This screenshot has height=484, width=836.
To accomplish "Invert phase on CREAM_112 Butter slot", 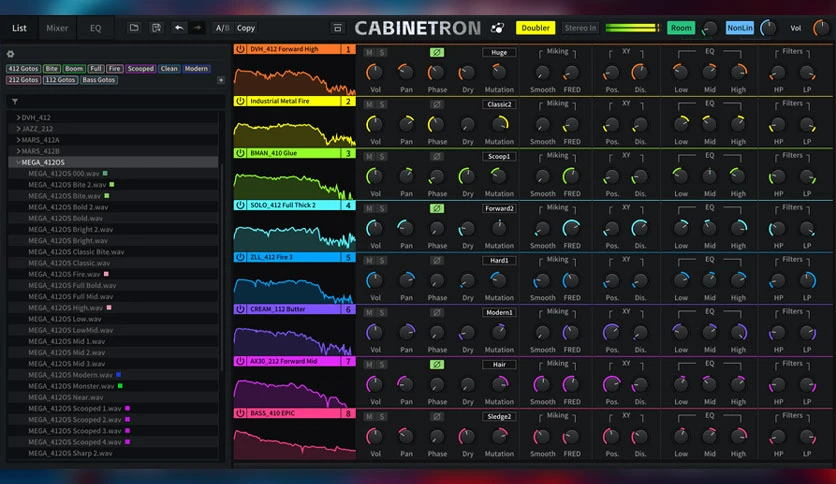I will pyautogui.click(x=437, y=312).
